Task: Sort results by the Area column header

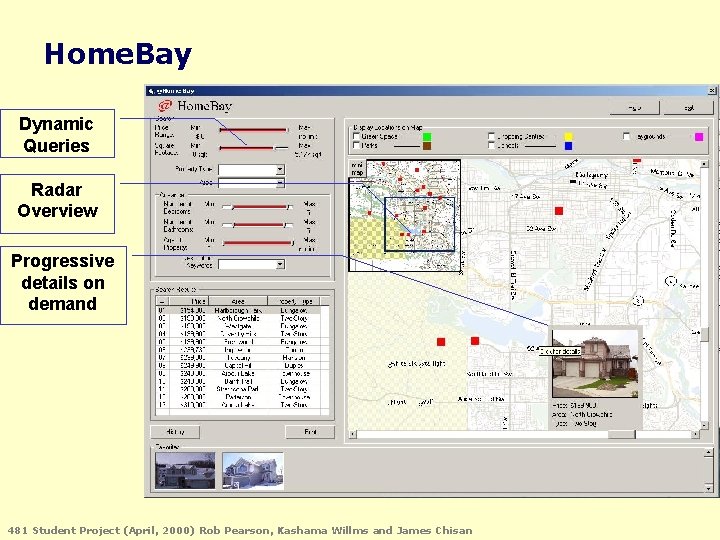Action: point(238,301)
